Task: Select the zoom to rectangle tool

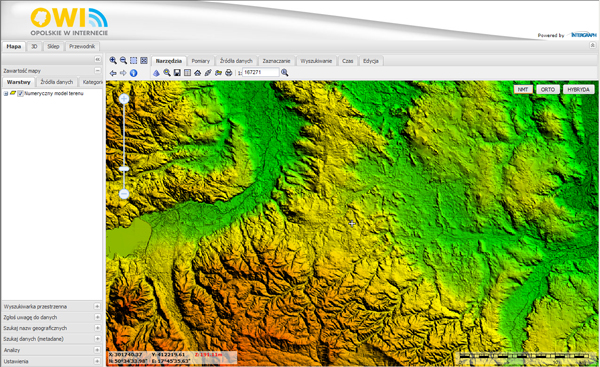Action: tap(134, 60)
